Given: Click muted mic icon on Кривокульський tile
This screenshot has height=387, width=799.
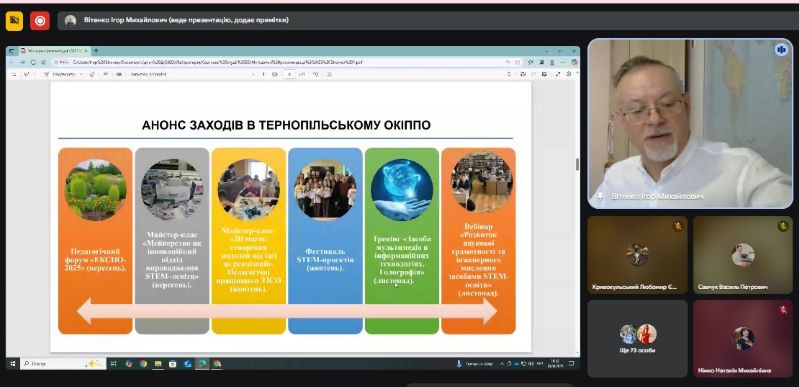Looking at the screenshot, I should [x=678, y=225].
